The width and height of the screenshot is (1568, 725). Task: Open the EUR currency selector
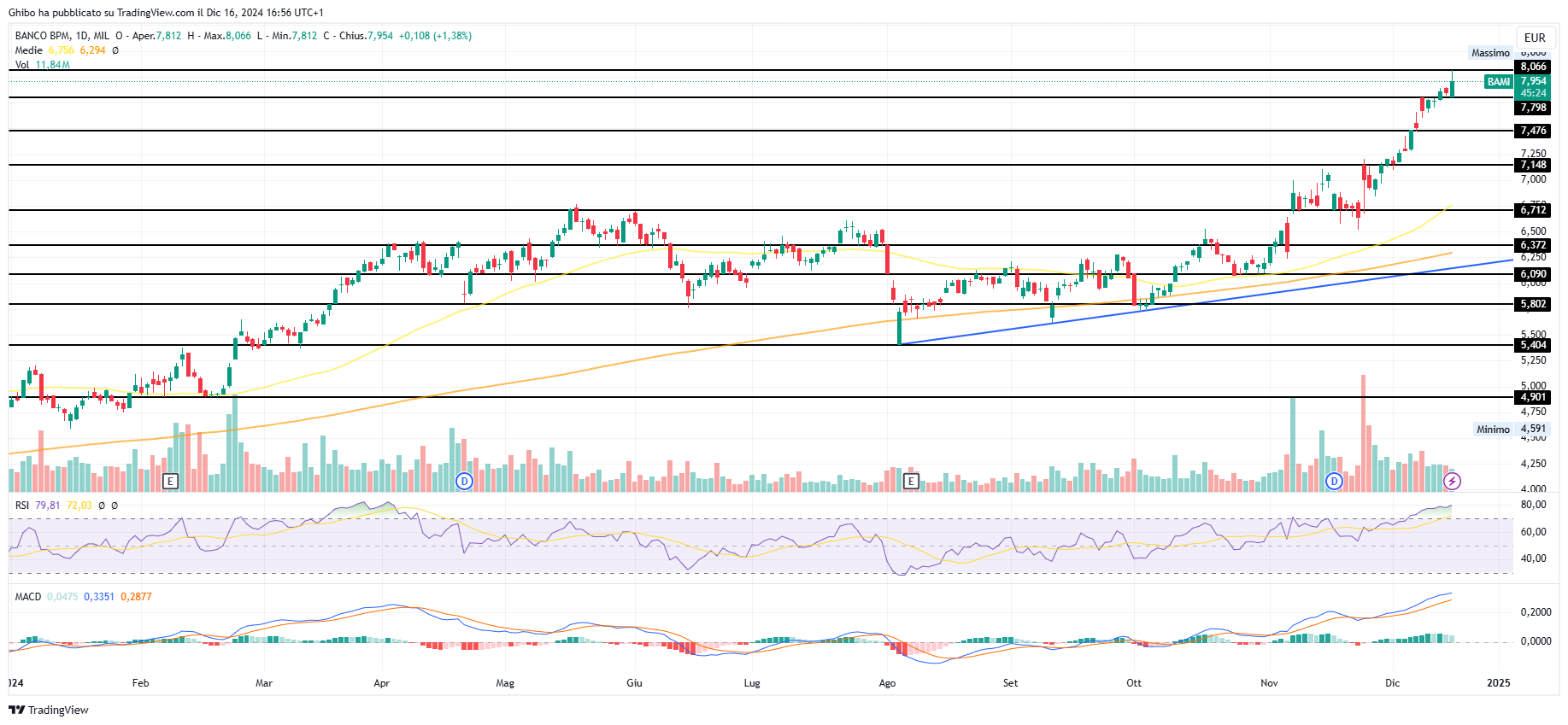(1535, 38)
